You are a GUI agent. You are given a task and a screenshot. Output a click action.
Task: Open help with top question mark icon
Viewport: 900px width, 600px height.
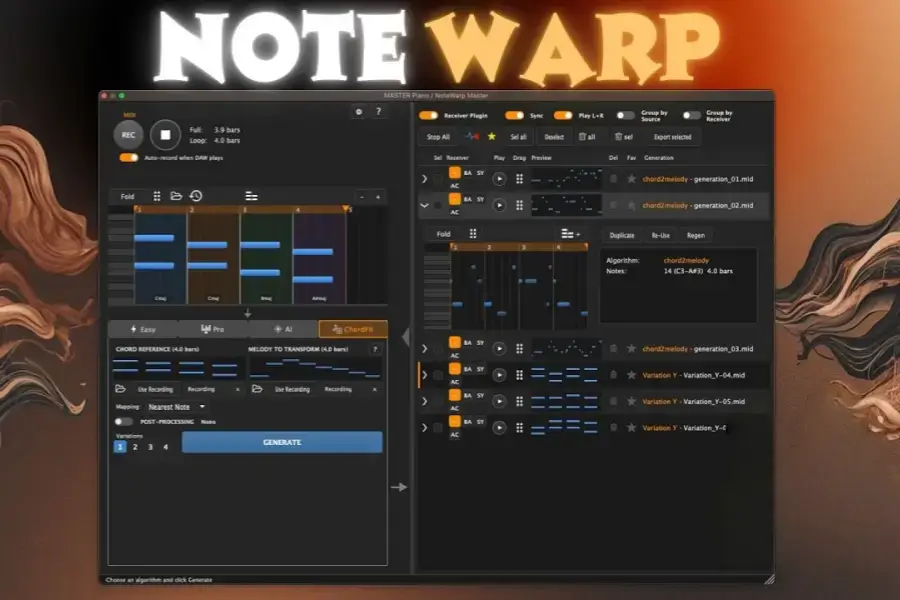click(x=378, y=111)
